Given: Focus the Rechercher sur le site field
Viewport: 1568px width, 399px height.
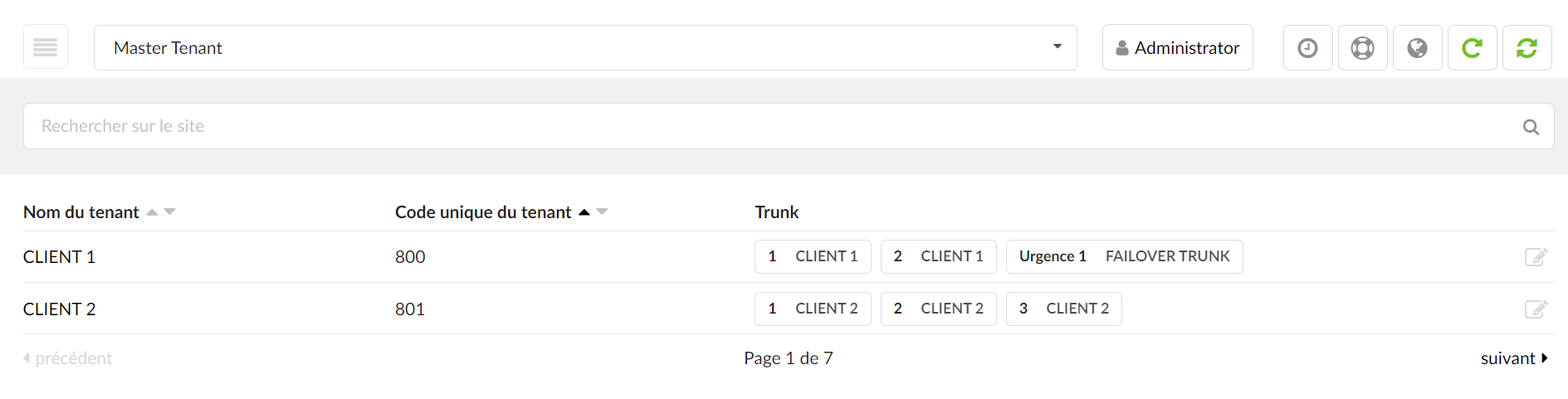Looking at the screenshot, I should point(789,126).
